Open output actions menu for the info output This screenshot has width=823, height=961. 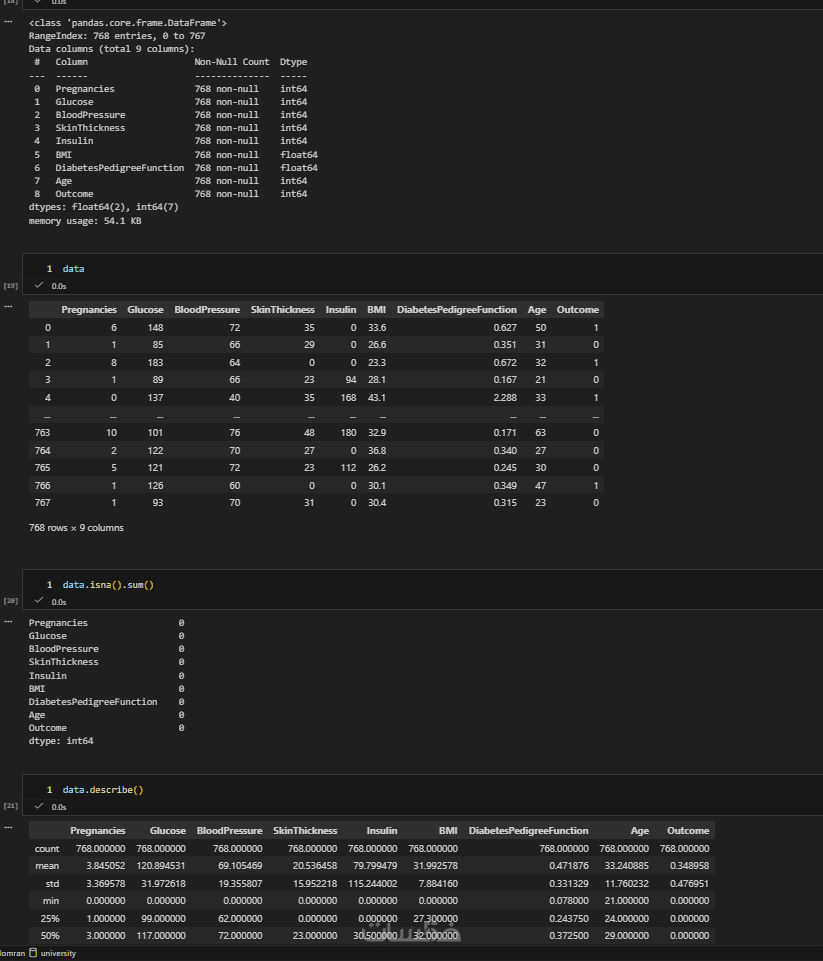pyautogui.click(x=8, y=21)
